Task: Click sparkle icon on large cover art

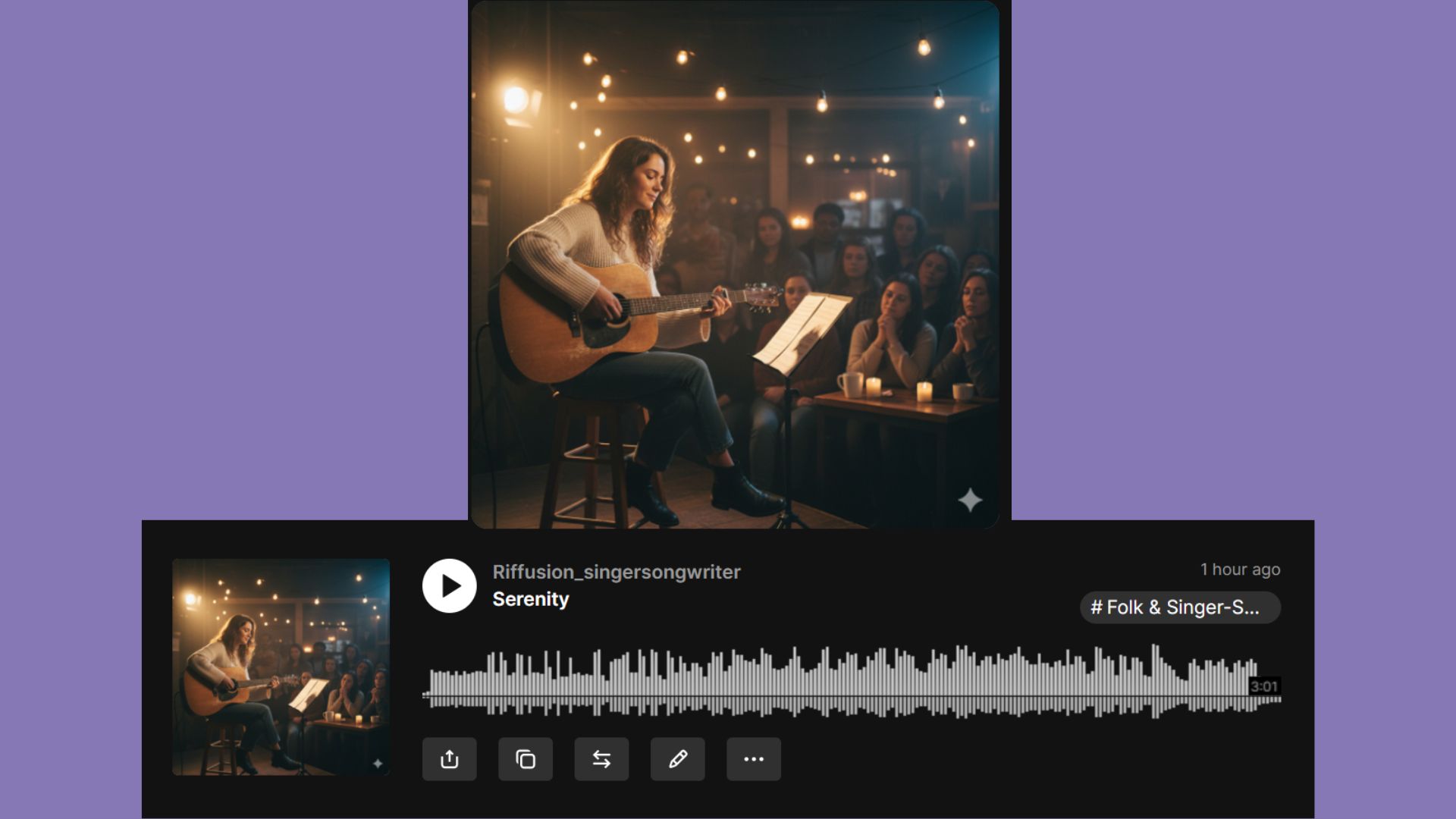Action: [x=970, y=500]
